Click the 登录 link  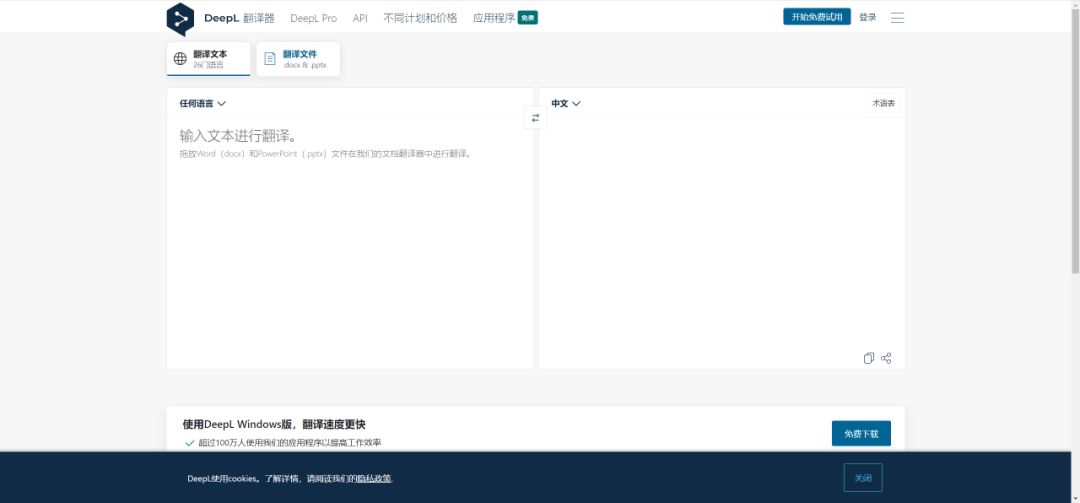868,17
